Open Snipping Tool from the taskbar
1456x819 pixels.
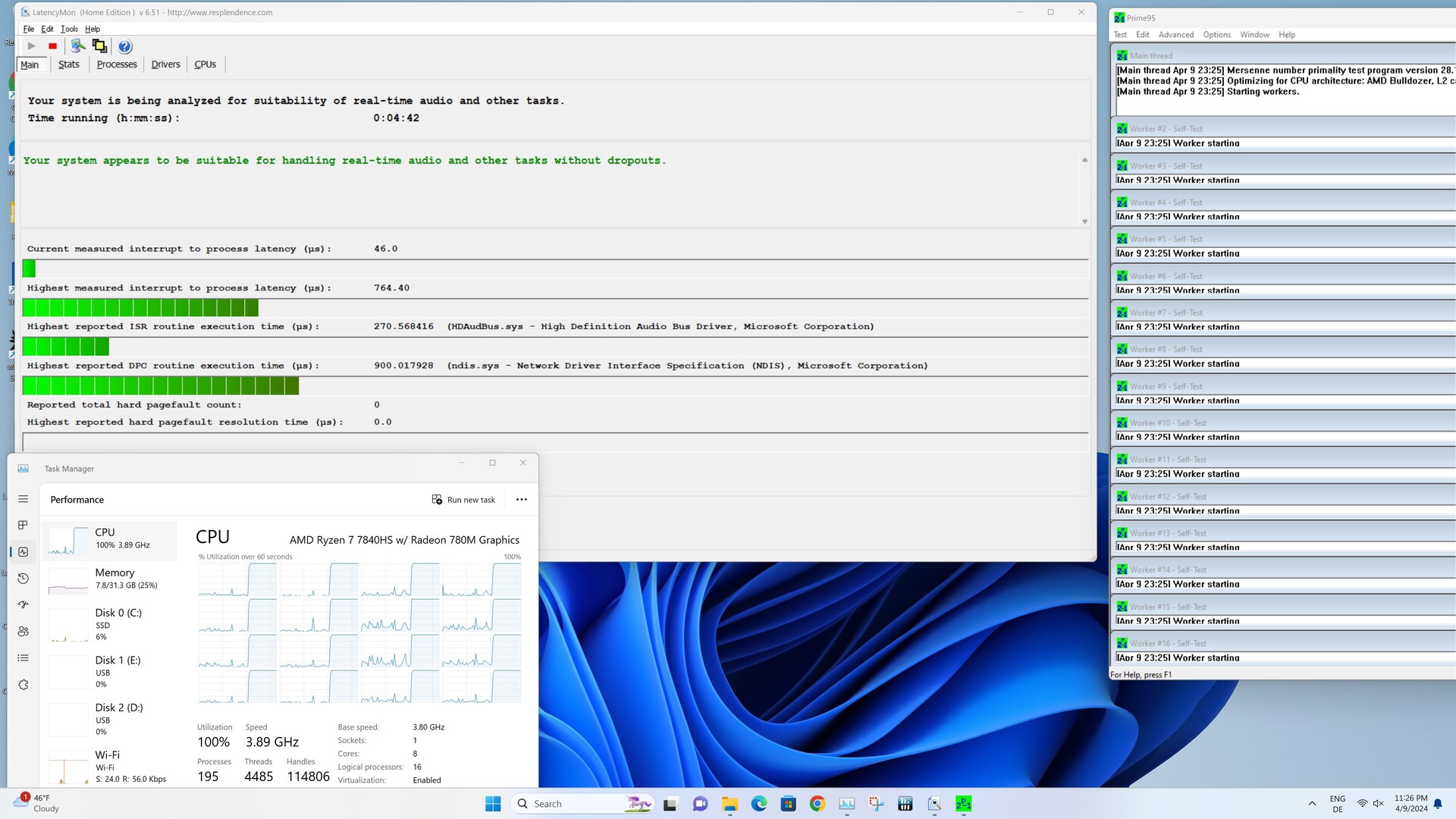(x=876, y=804)
